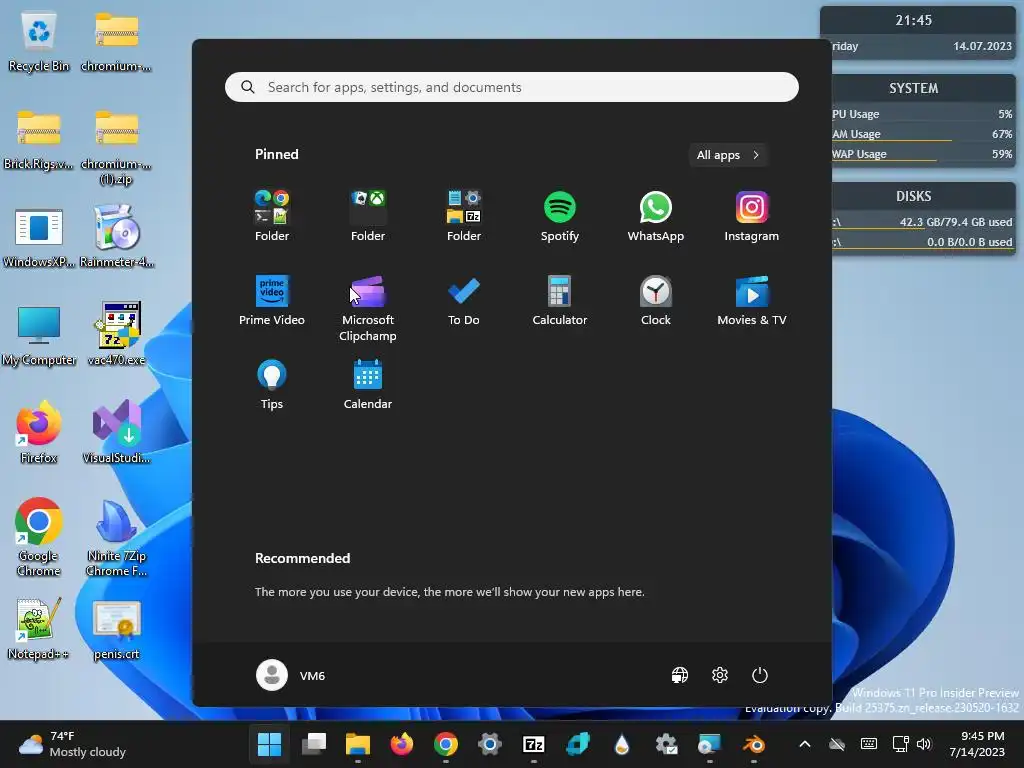Open the Tips app
The width and height of the screenshot is (1024, 768).
272,385
